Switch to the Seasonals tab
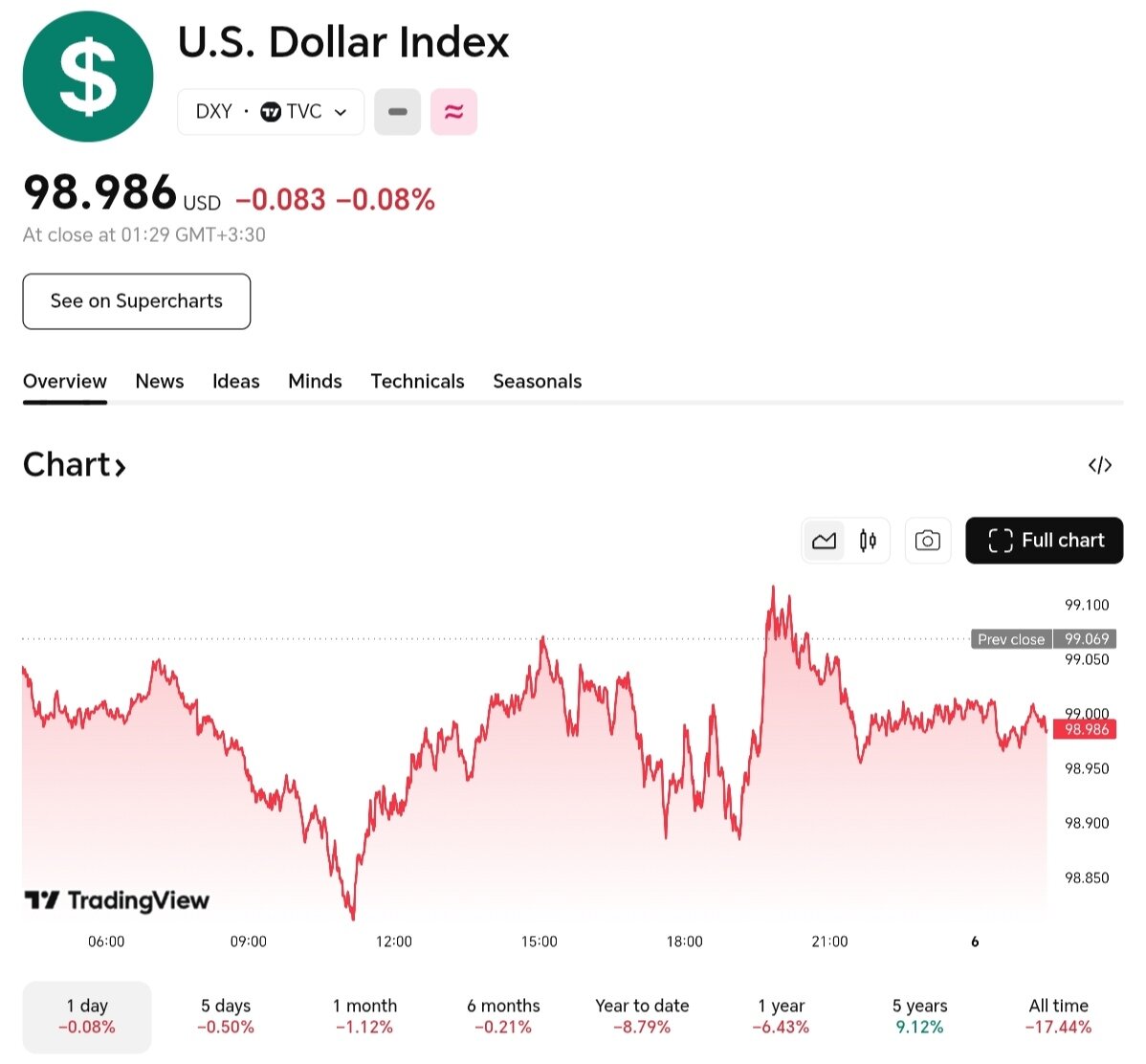Viewport: 1146px width, 1064px height. pyautogui.click(x=537, y=381)
